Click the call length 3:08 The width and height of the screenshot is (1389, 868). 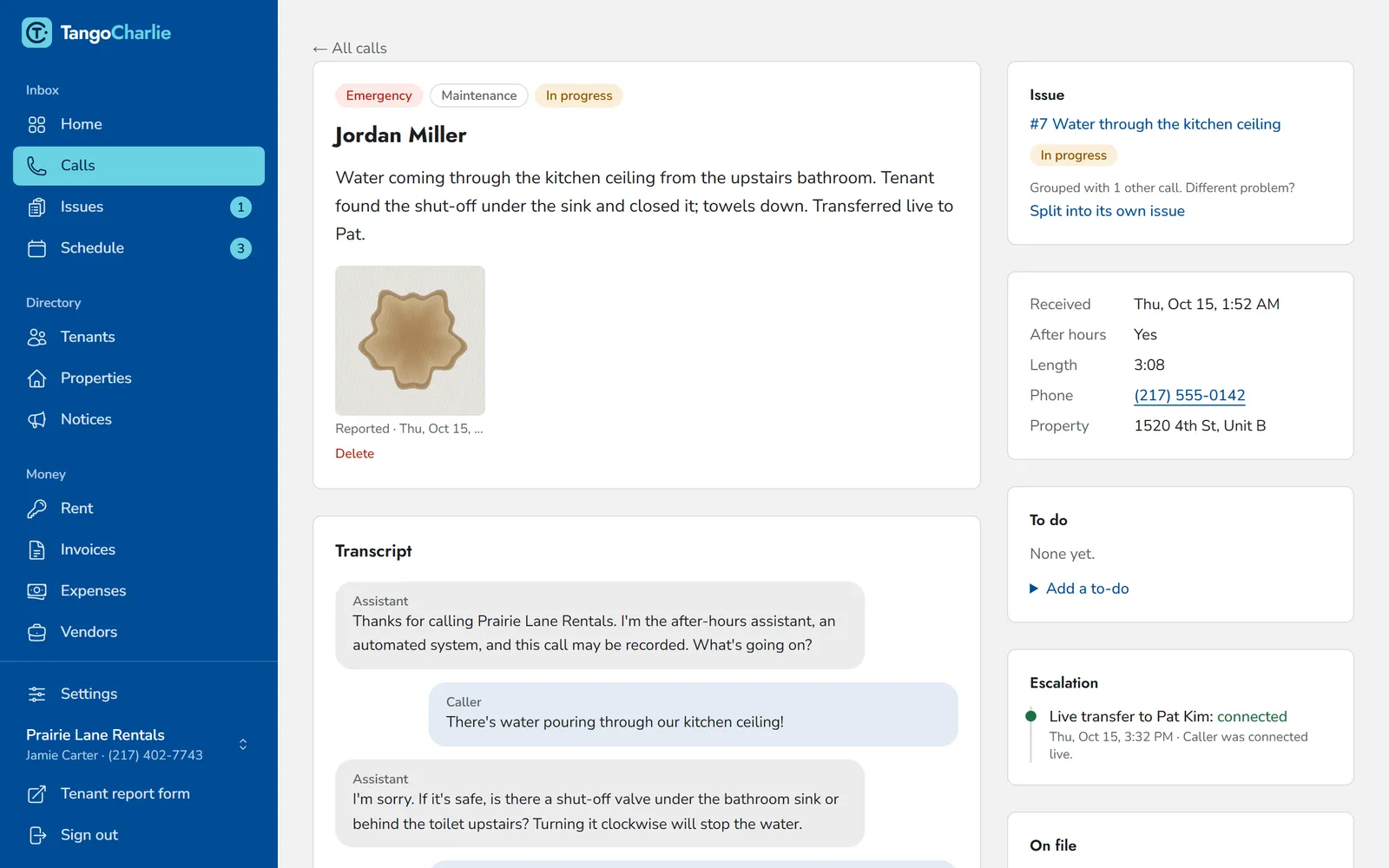pyautogui.click(x=1149, y=365)
